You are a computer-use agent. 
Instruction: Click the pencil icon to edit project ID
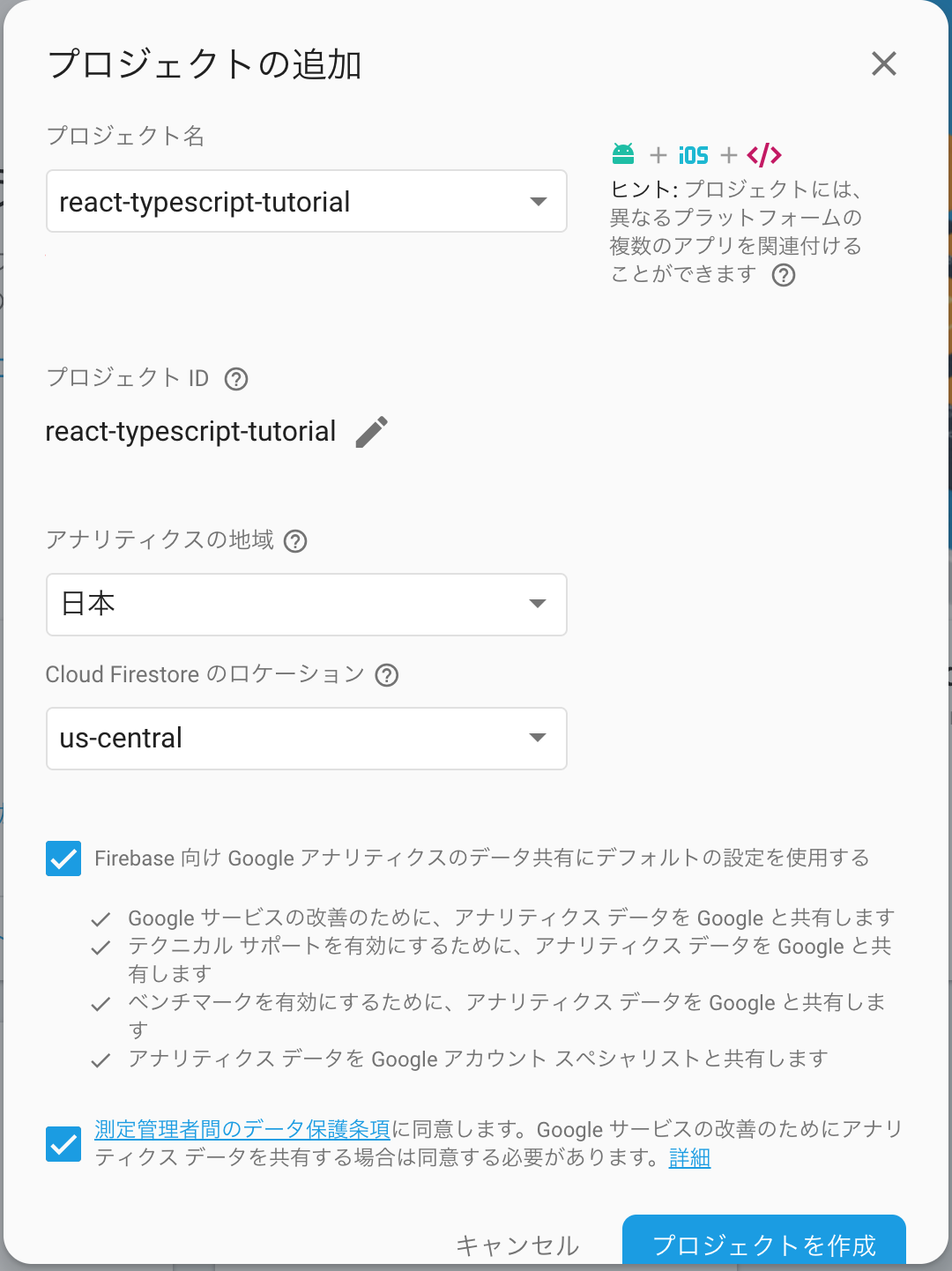(372, 431)
